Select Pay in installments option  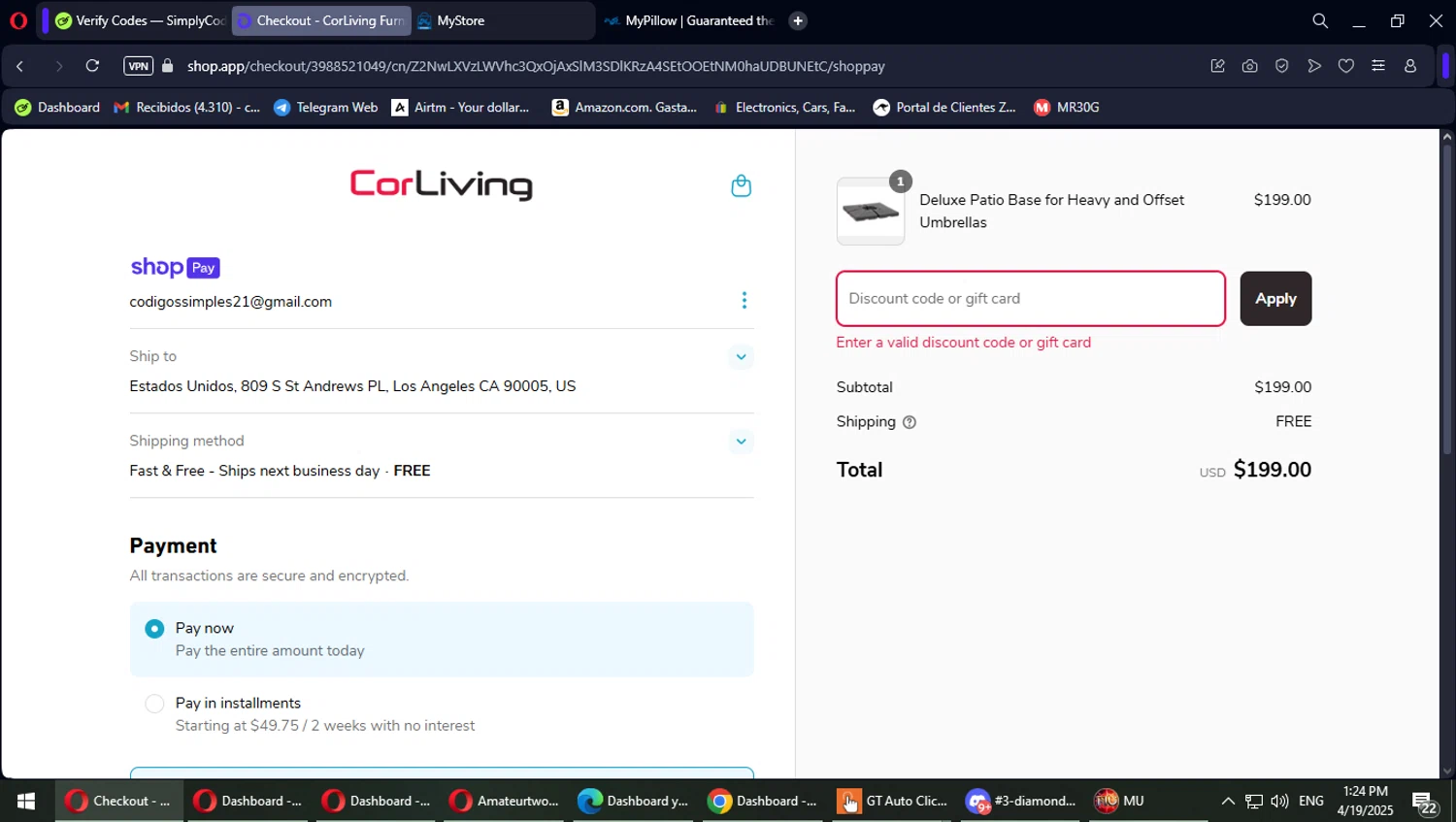point(154,704)
